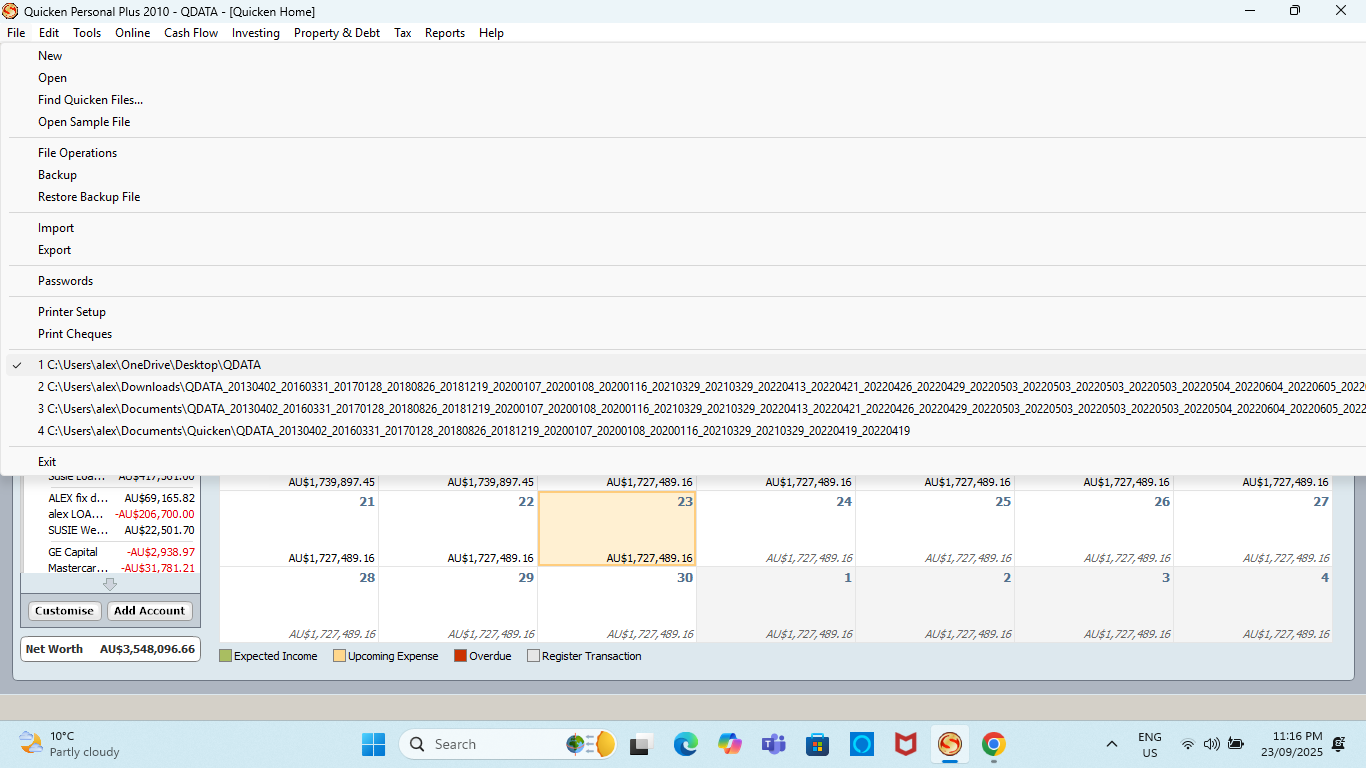This screenshot has height=768, width=1366.
Task: Open the Edit menu
Action: click(49, 33)
